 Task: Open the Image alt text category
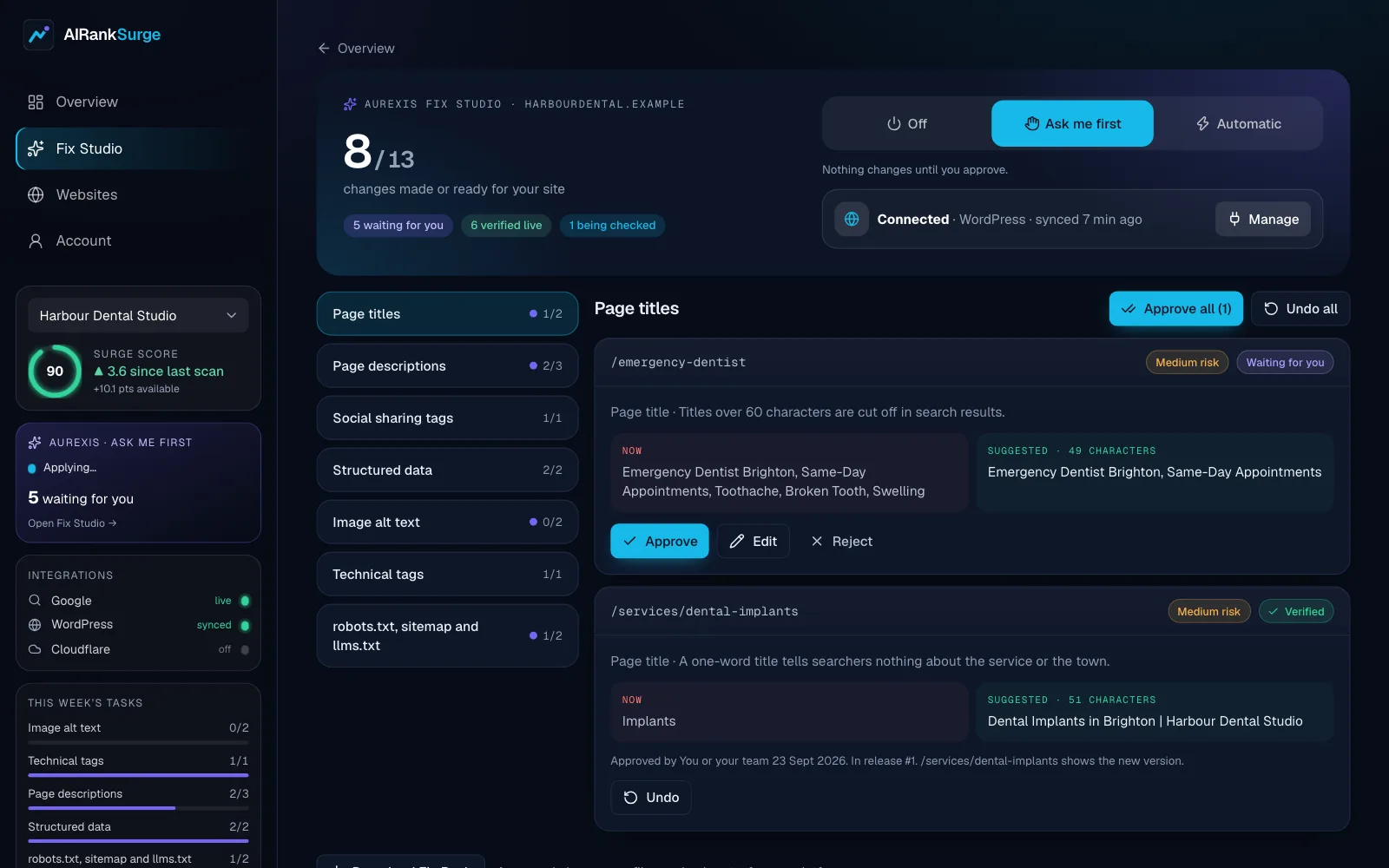(447, 523)
